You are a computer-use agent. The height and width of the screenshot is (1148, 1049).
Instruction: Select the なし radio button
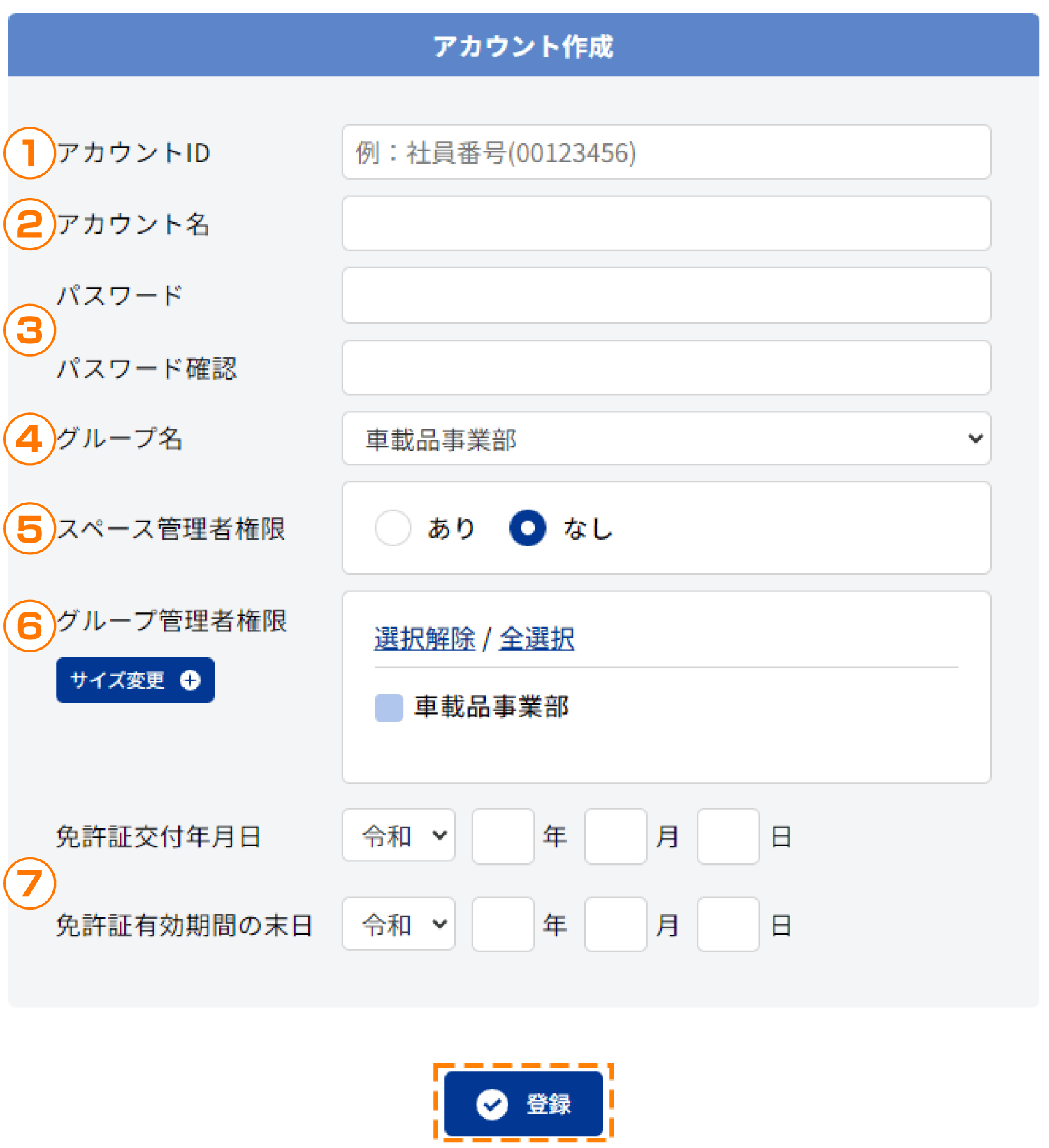tap(528, 528)
